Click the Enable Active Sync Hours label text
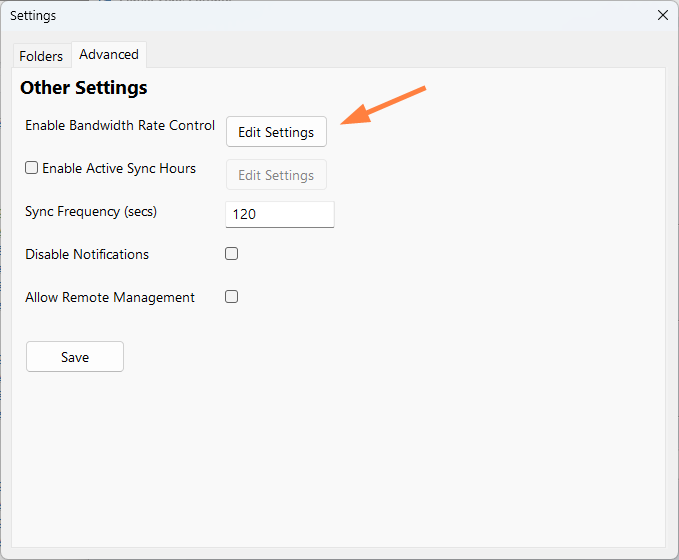 (119, 169)
